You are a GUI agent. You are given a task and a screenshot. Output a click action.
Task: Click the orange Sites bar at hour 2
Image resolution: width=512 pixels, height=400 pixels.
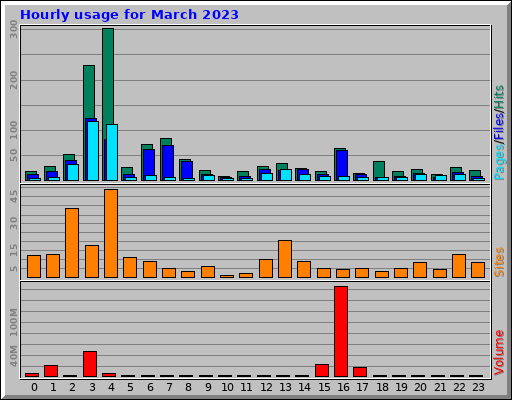pyautogui.click(x=72, y=243)
